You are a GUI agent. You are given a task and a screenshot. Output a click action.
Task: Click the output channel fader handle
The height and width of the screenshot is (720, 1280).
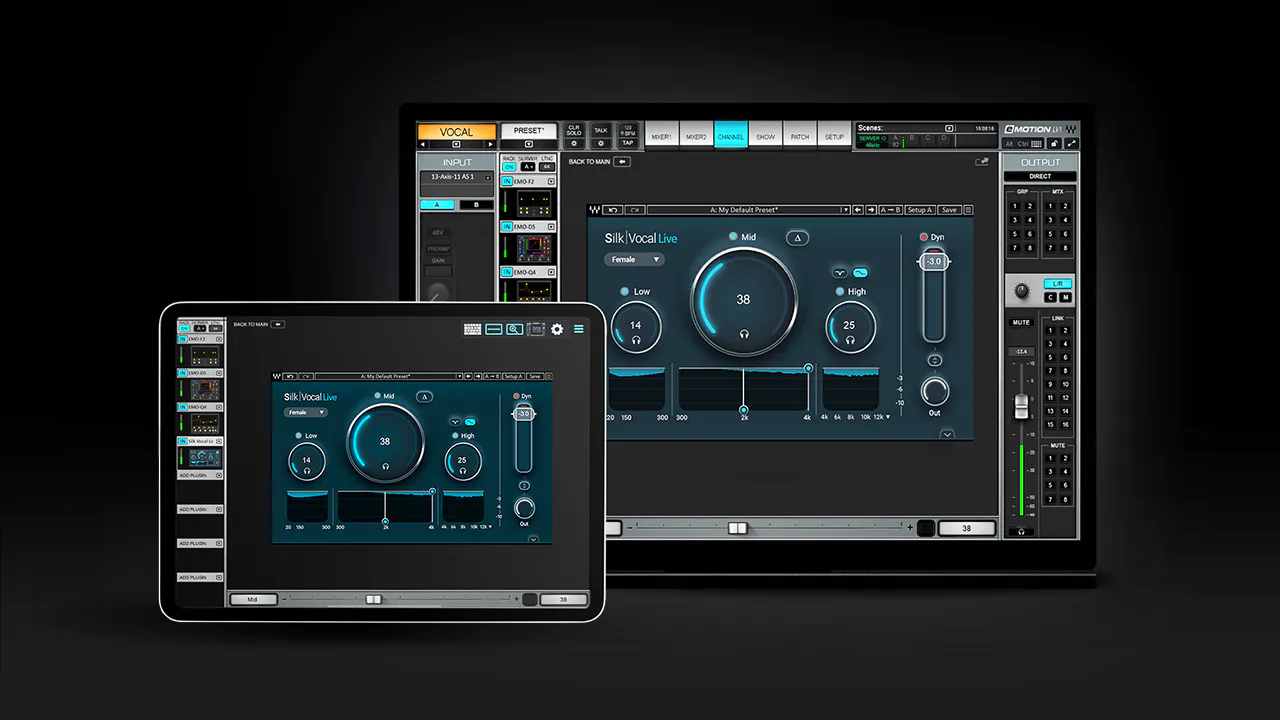(x=1021, y=406)
